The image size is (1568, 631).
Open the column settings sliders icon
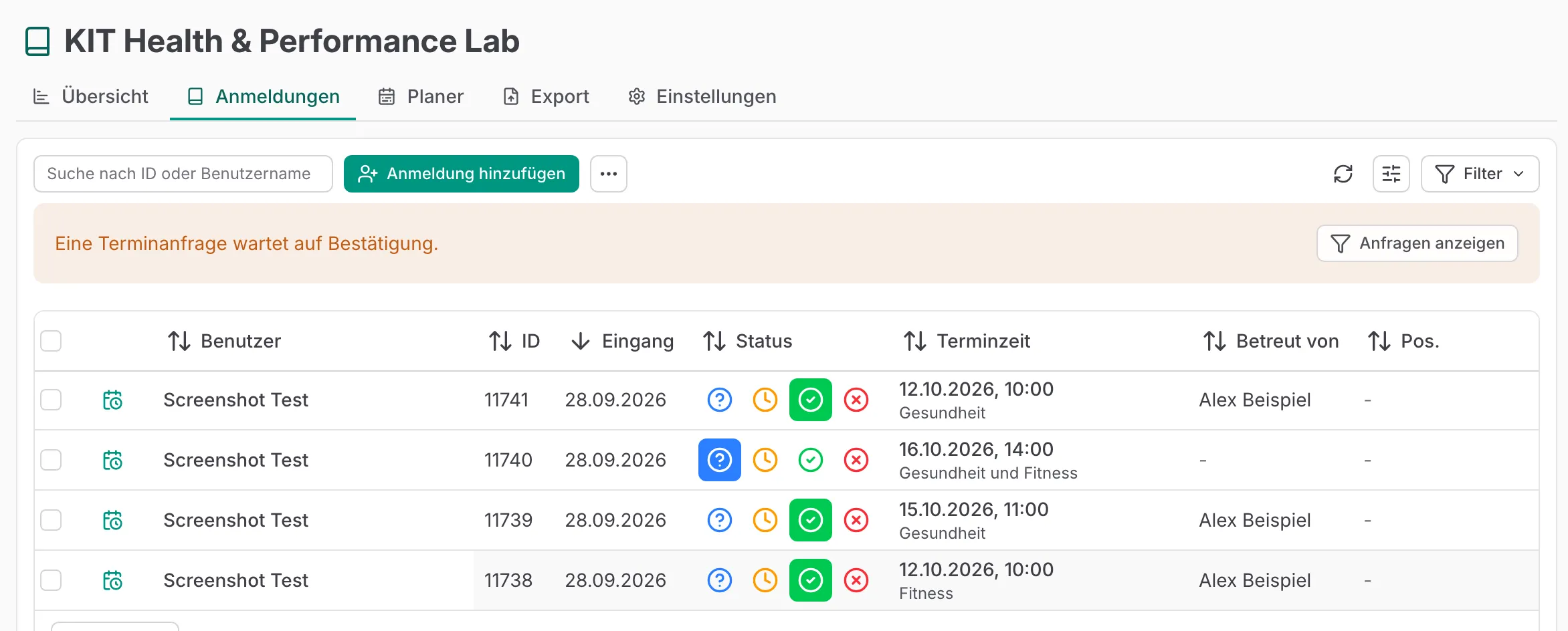(1391, 174)
